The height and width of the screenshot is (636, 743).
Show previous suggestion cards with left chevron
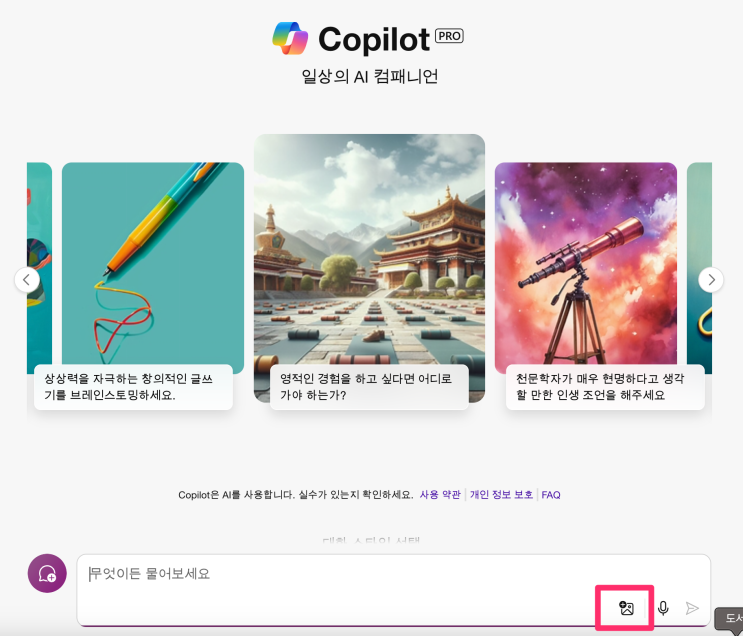27,280
